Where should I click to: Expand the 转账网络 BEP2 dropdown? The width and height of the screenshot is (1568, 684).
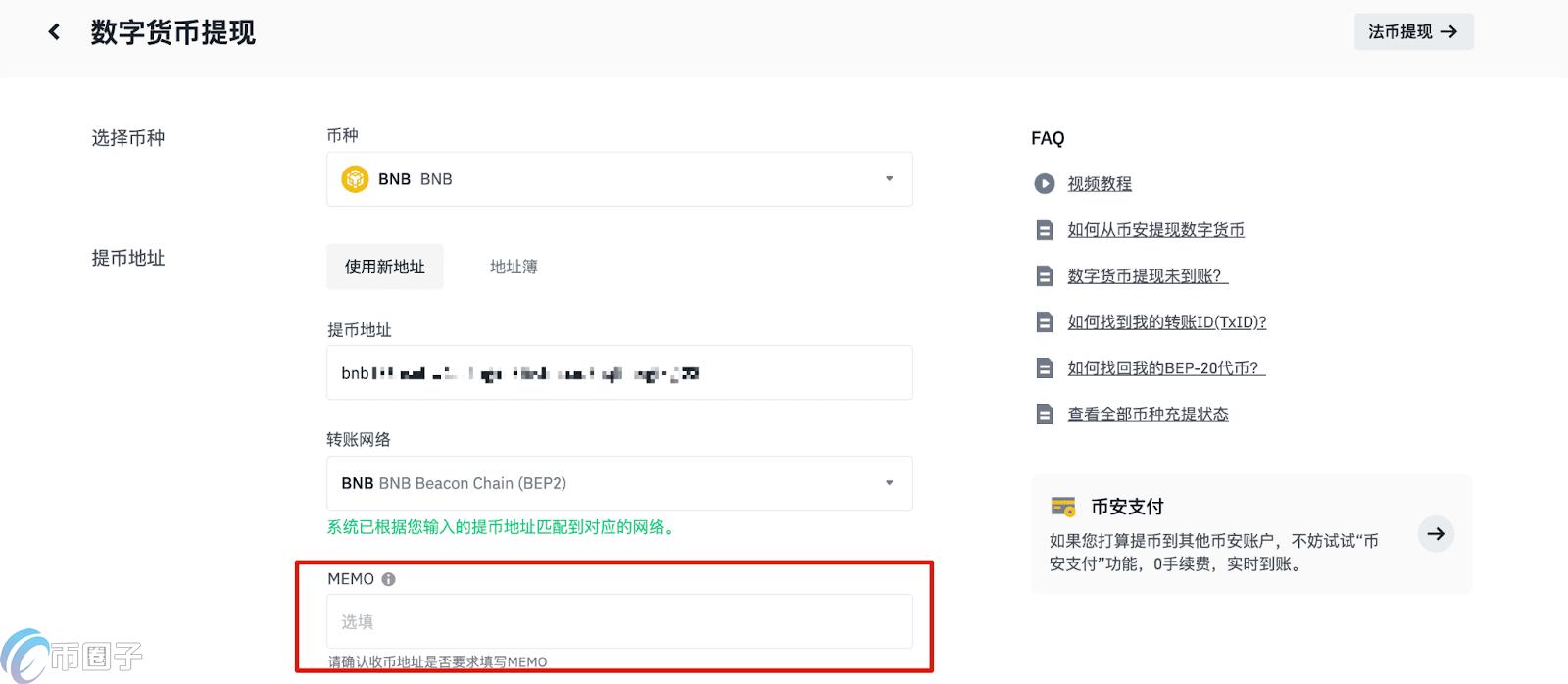(x=619, y=483)
